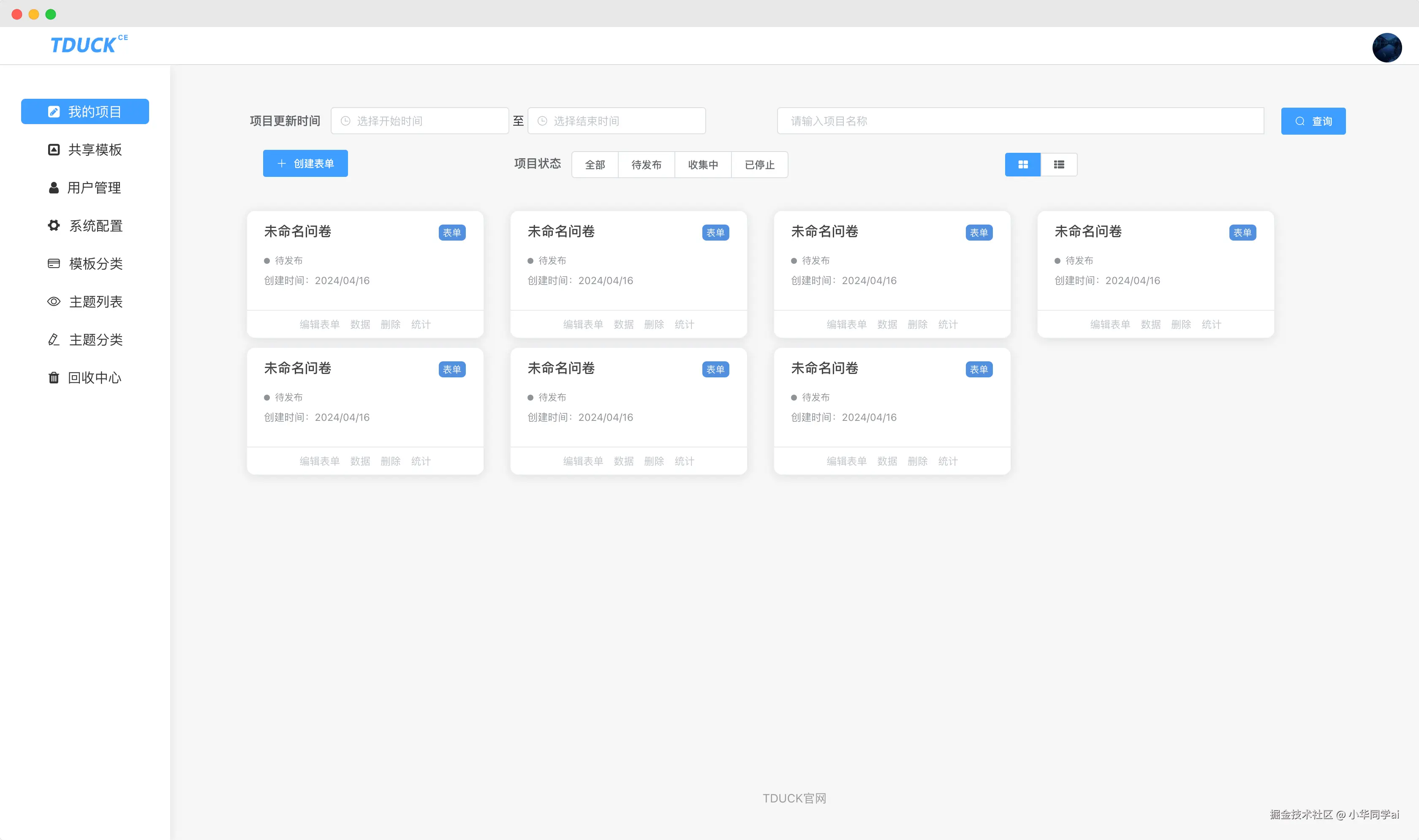
Task: Click the 创建表单 button
Action: [x=305, y=164]
